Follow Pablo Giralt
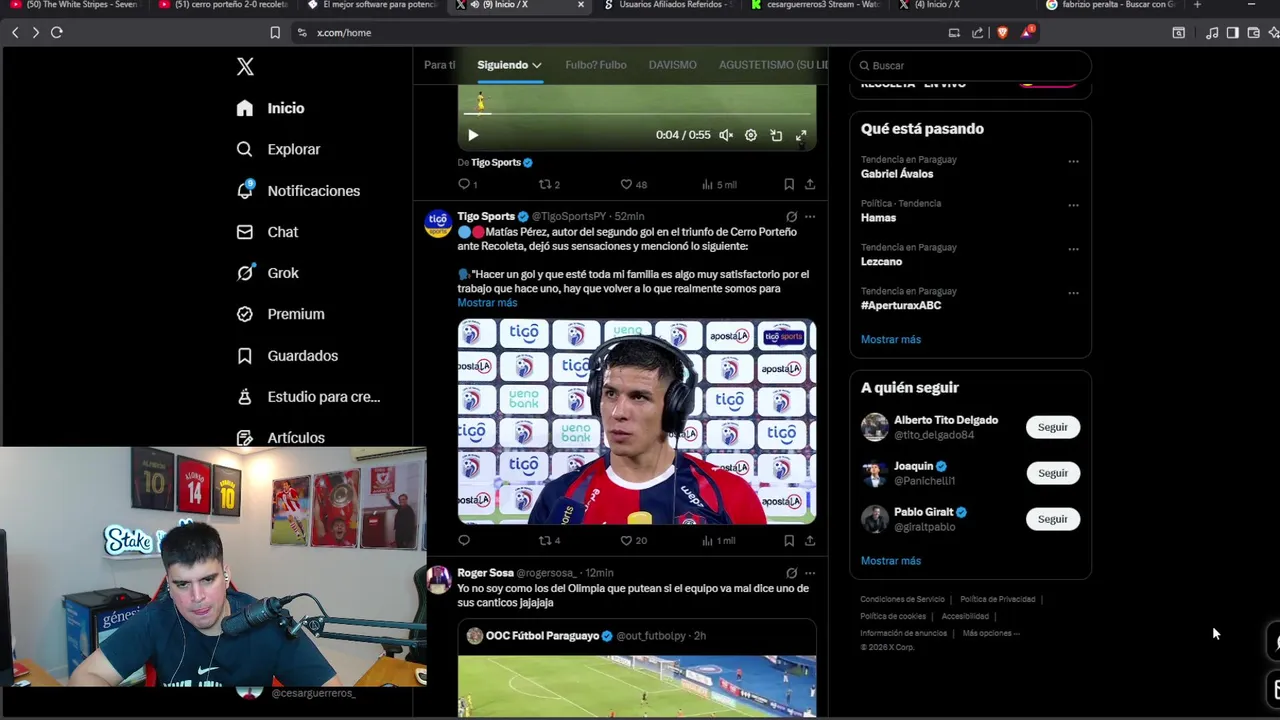 (1052, 519)
